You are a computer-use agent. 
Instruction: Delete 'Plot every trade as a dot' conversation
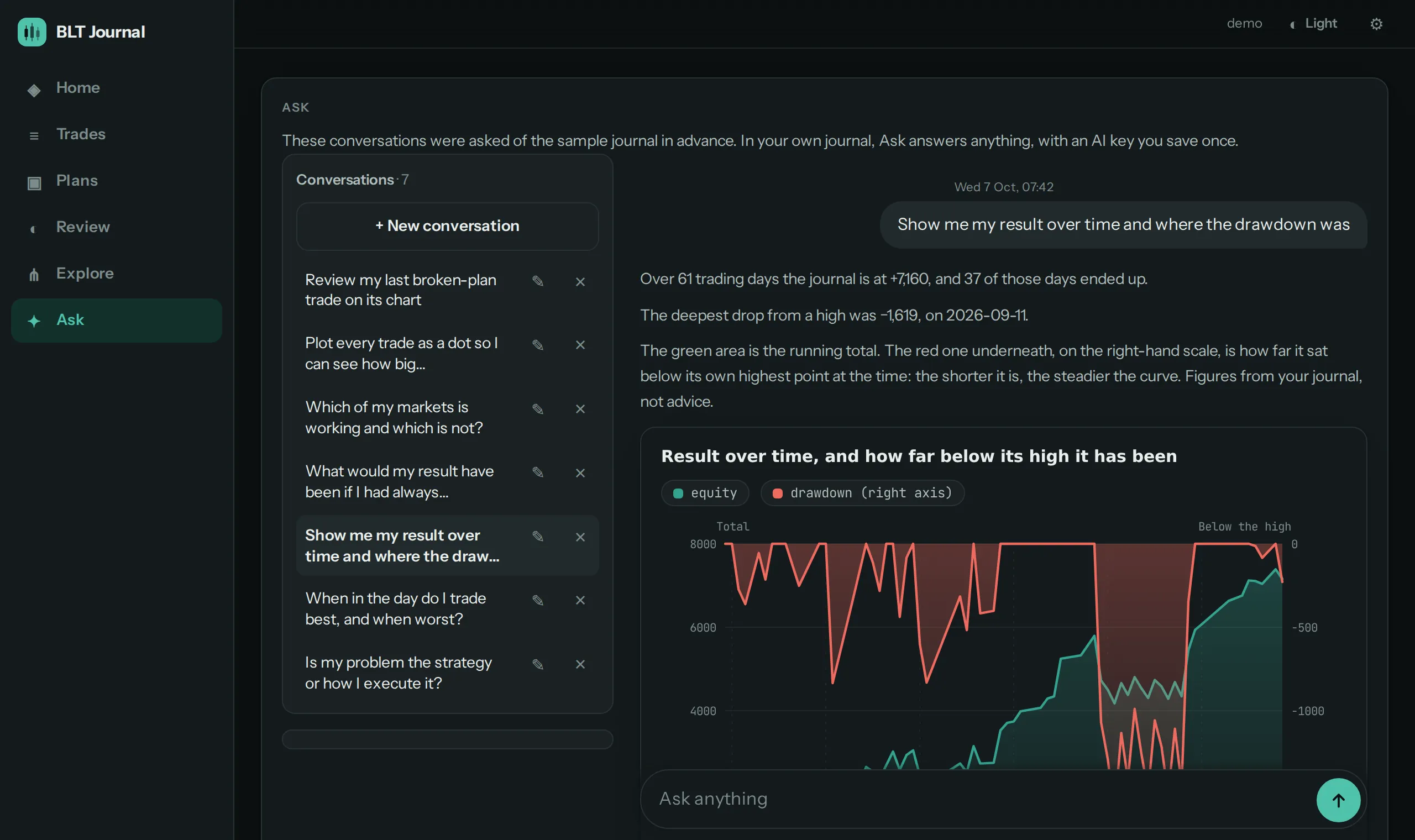coord(580,345)
